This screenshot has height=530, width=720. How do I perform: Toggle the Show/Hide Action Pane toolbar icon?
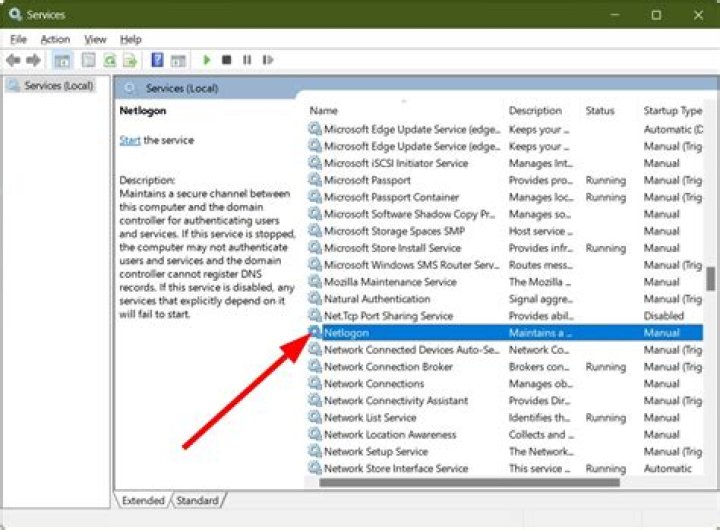pyautogui.click(x=178, y=60)
